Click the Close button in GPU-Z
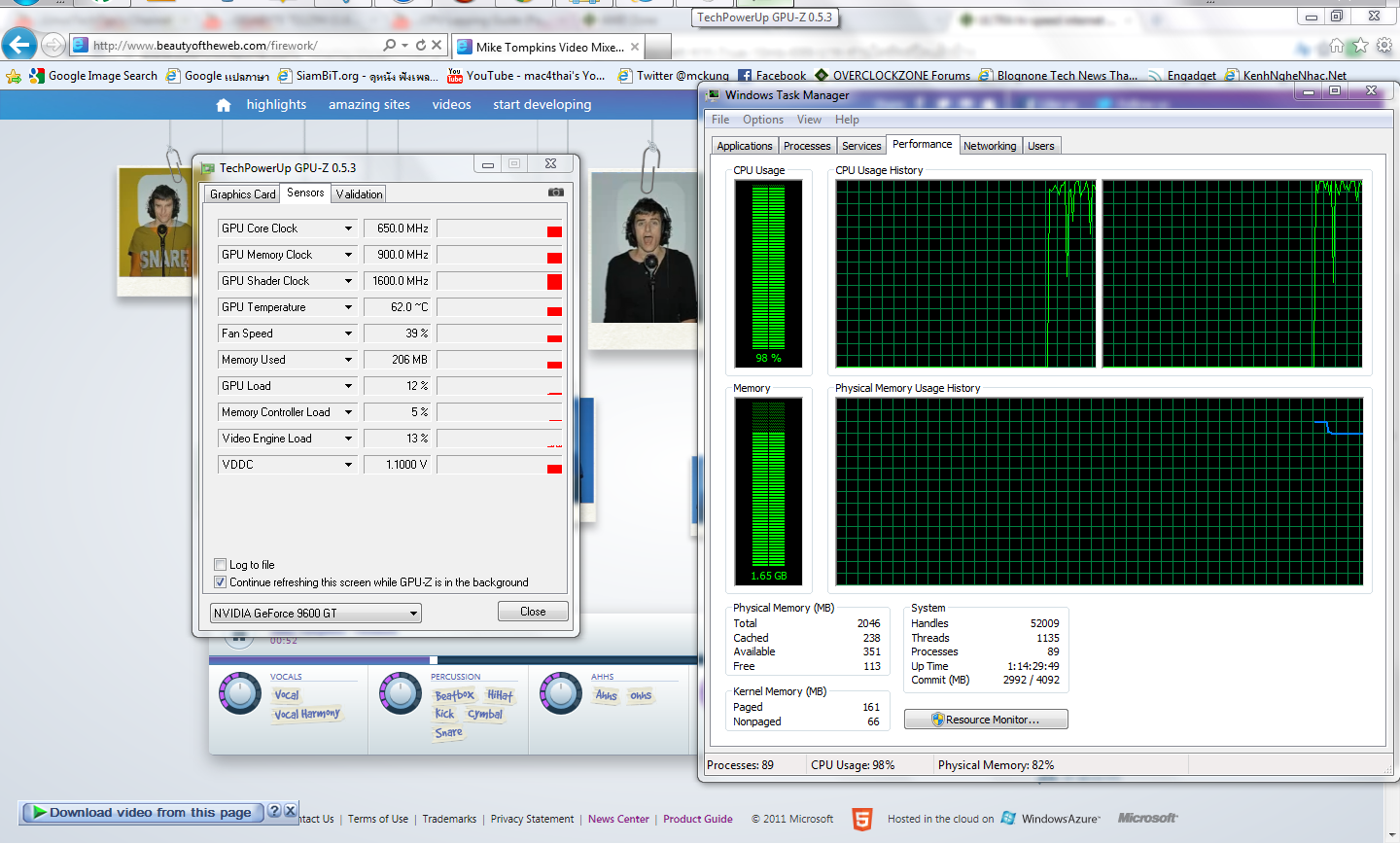The height and width of the screenshot is (844, 1400). click(533, 612)
